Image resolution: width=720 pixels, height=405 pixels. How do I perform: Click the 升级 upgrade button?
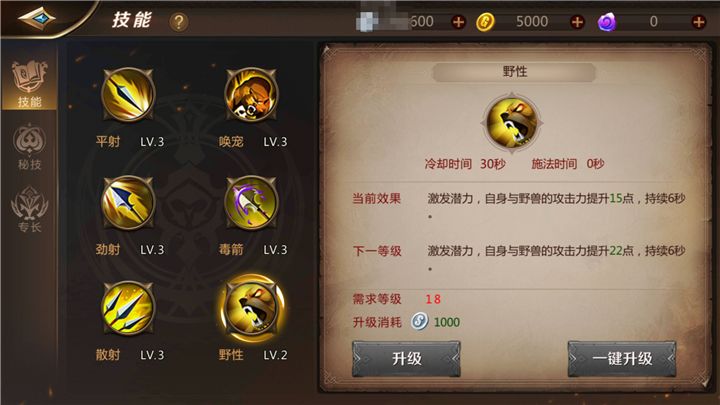406,359
